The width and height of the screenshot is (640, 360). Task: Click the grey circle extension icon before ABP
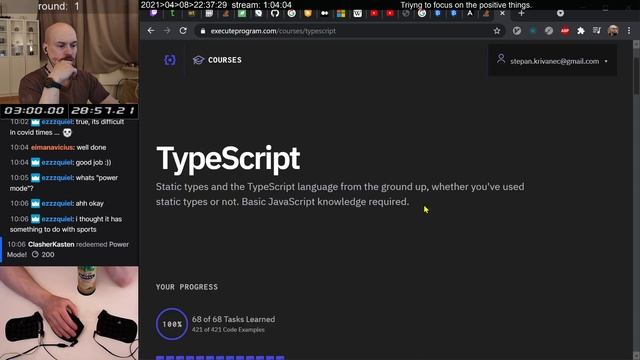(x=549, y=31)
